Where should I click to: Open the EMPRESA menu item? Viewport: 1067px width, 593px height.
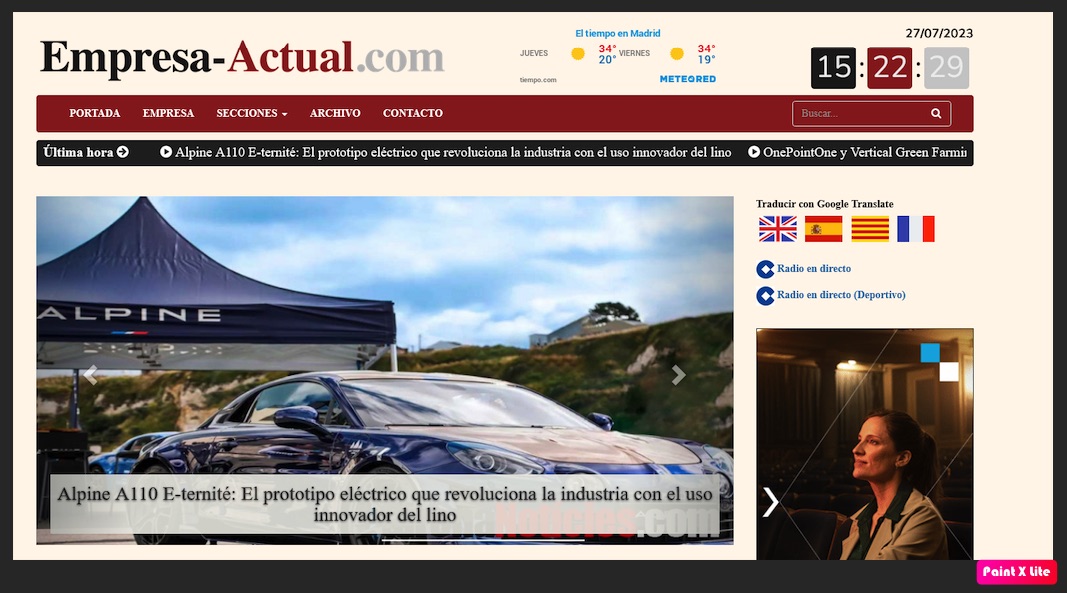[168, 113]
